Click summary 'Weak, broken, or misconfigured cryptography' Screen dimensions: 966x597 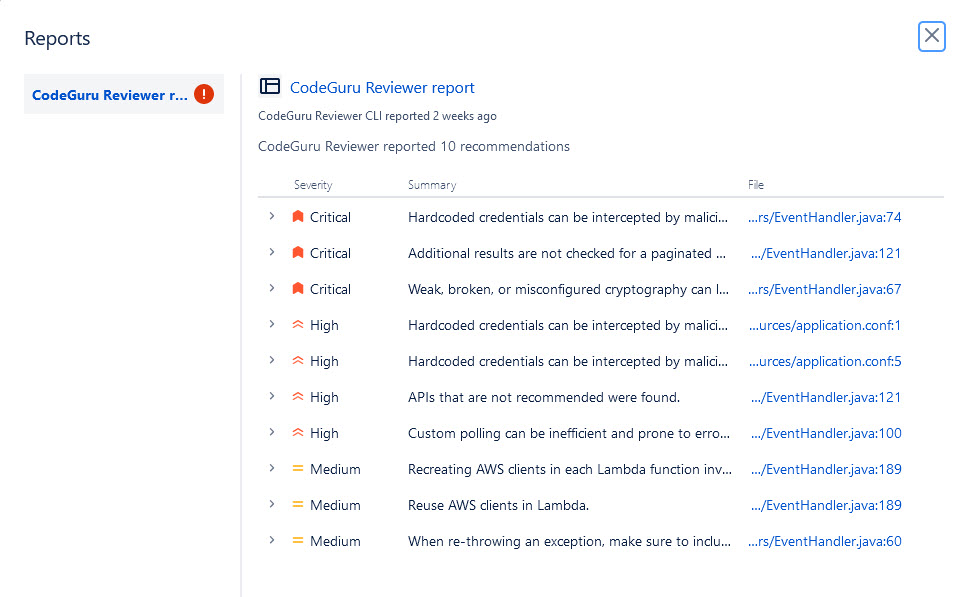click(568, 289)
